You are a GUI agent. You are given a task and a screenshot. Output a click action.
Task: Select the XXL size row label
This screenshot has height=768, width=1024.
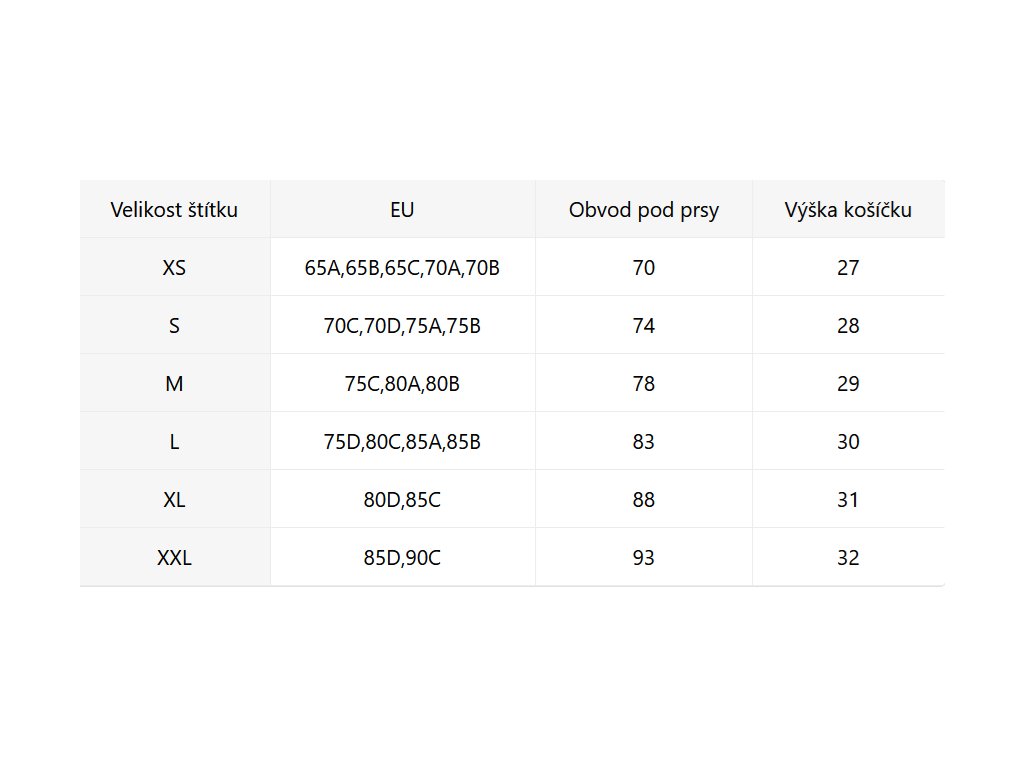[174, 558]
